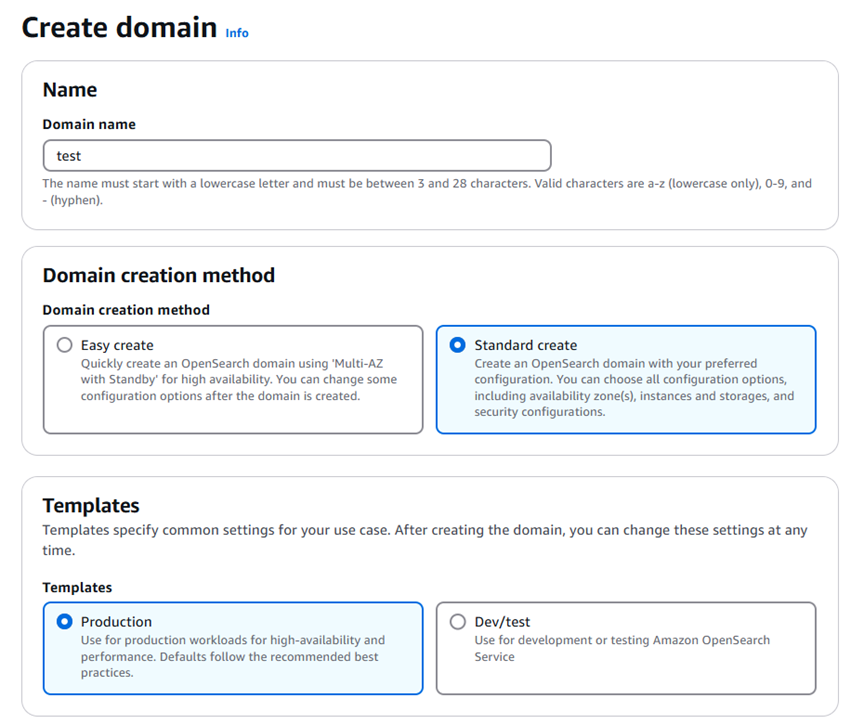851x724 pixels.
Task: Click the Dev/test label text
Action: pos(502,621)
